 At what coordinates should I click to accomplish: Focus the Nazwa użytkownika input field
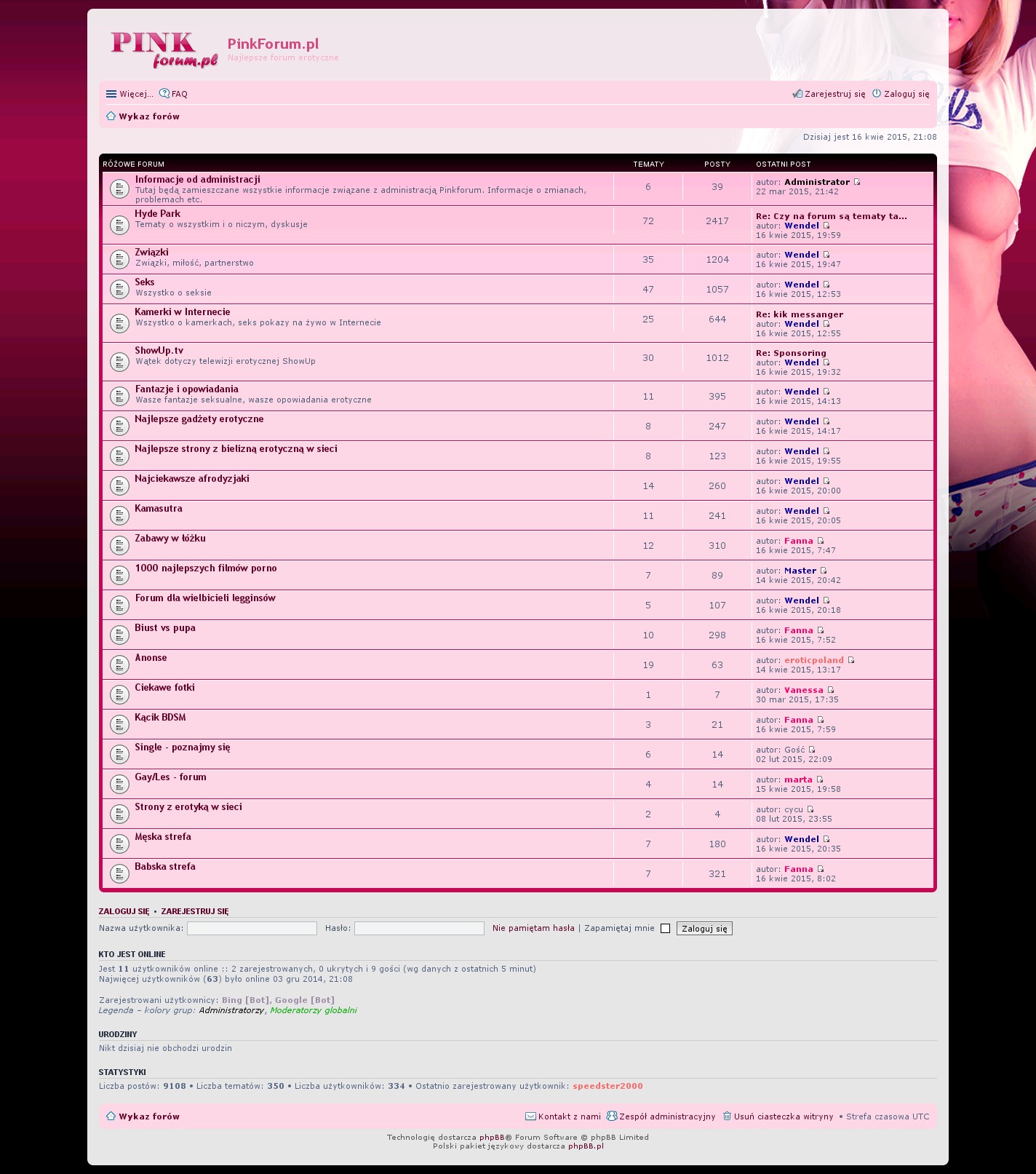(x=252, y=928)
